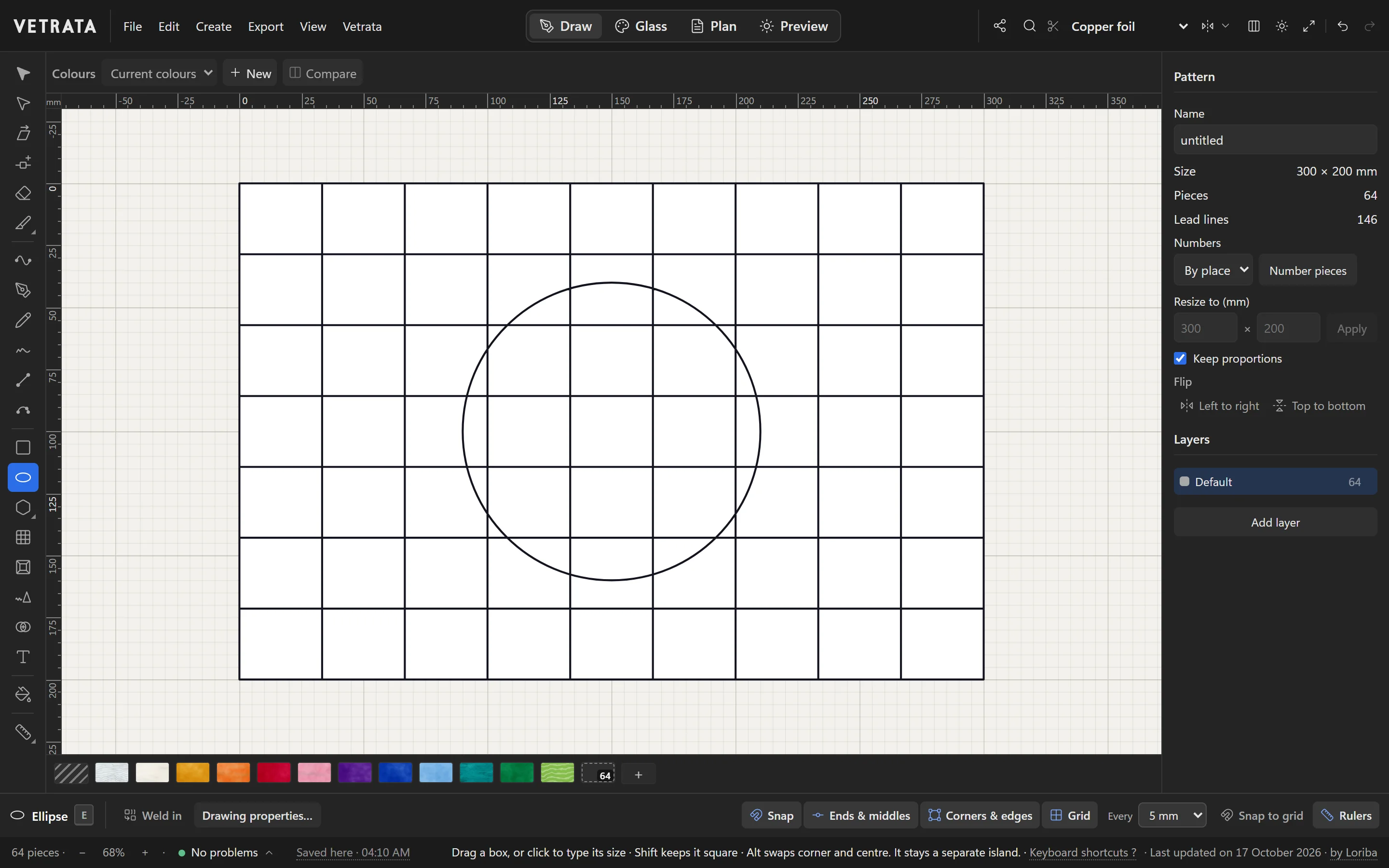Open the Create menu
This screenshot has height=868, width=1389.
click(x=214, y=26)
